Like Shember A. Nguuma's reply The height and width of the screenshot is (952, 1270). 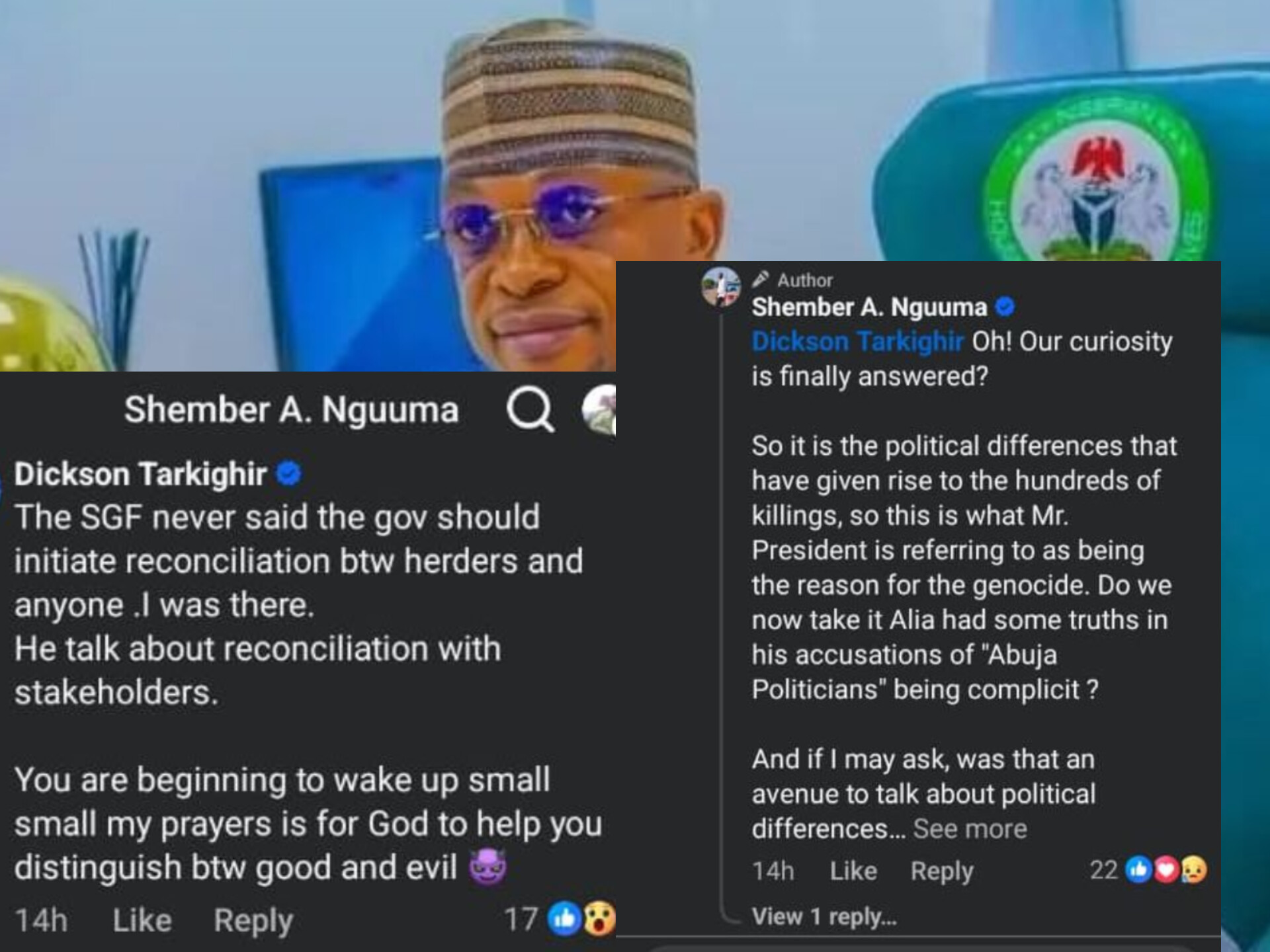853,871
